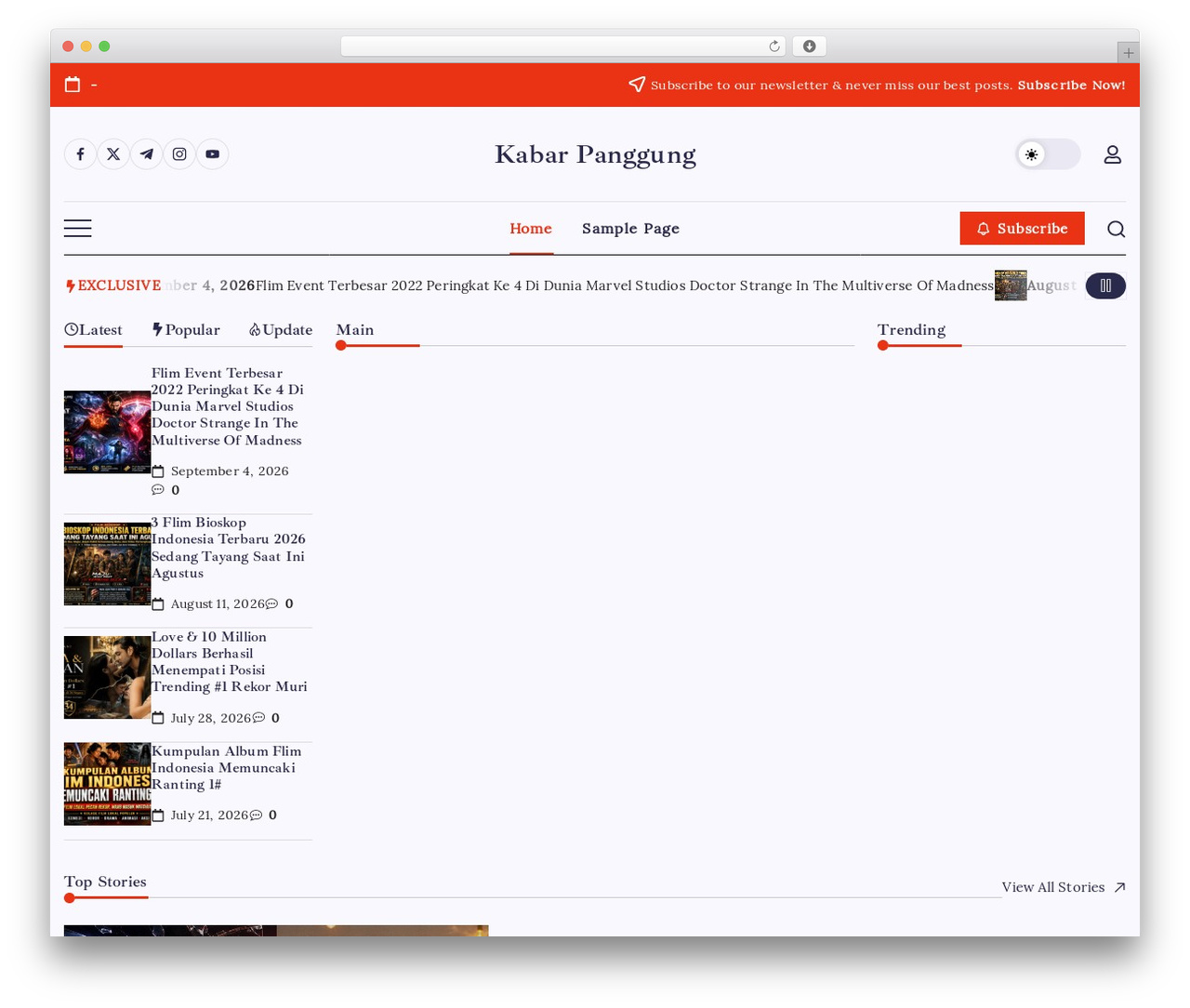The height and width of the screenshot is (1008, 1190).
Task: Click the upper-right arrow beside View All Stories
Action: [x=1119, y=887]
